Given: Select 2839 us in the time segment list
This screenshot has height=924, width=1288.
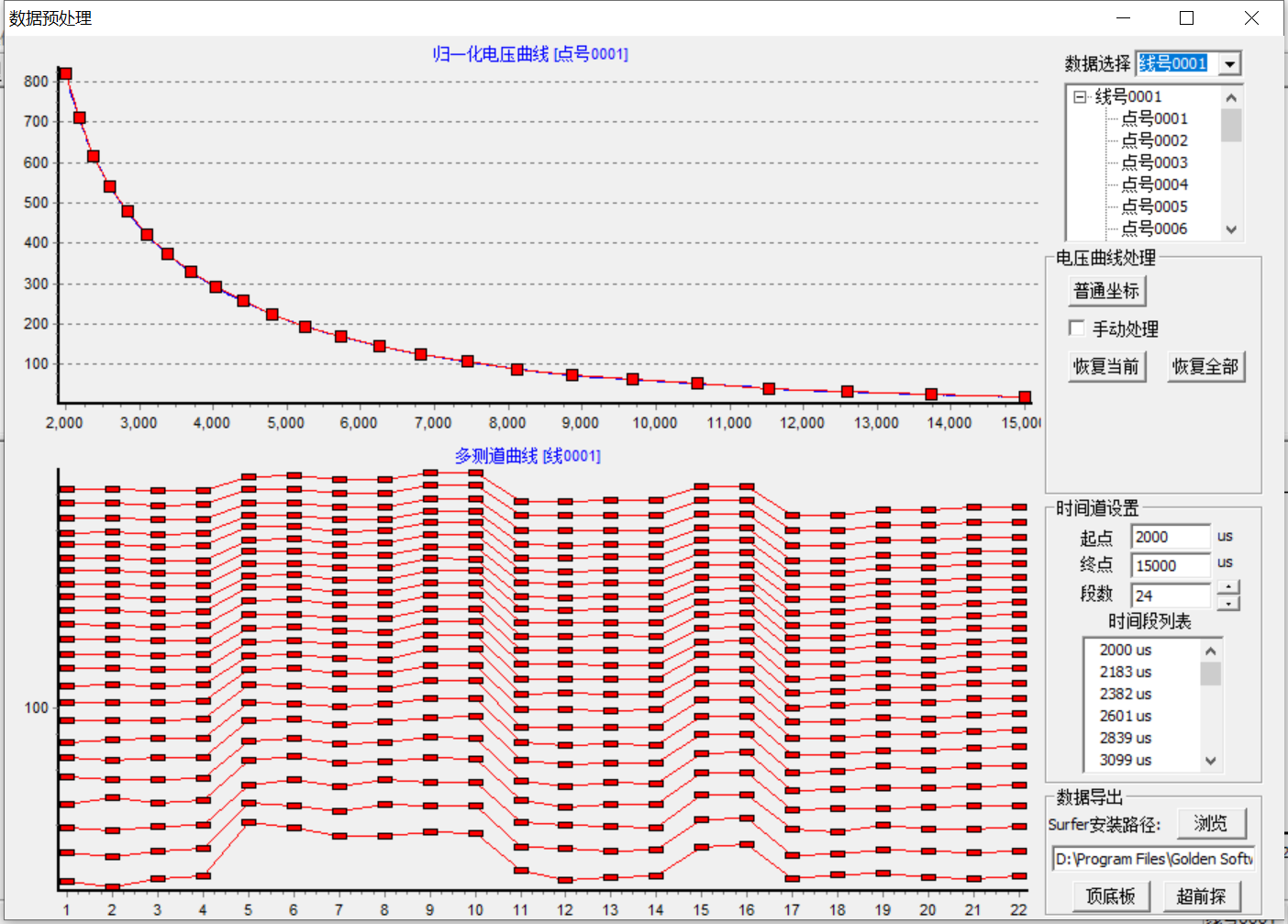Looking at the screenshot, I should 1125,738.
